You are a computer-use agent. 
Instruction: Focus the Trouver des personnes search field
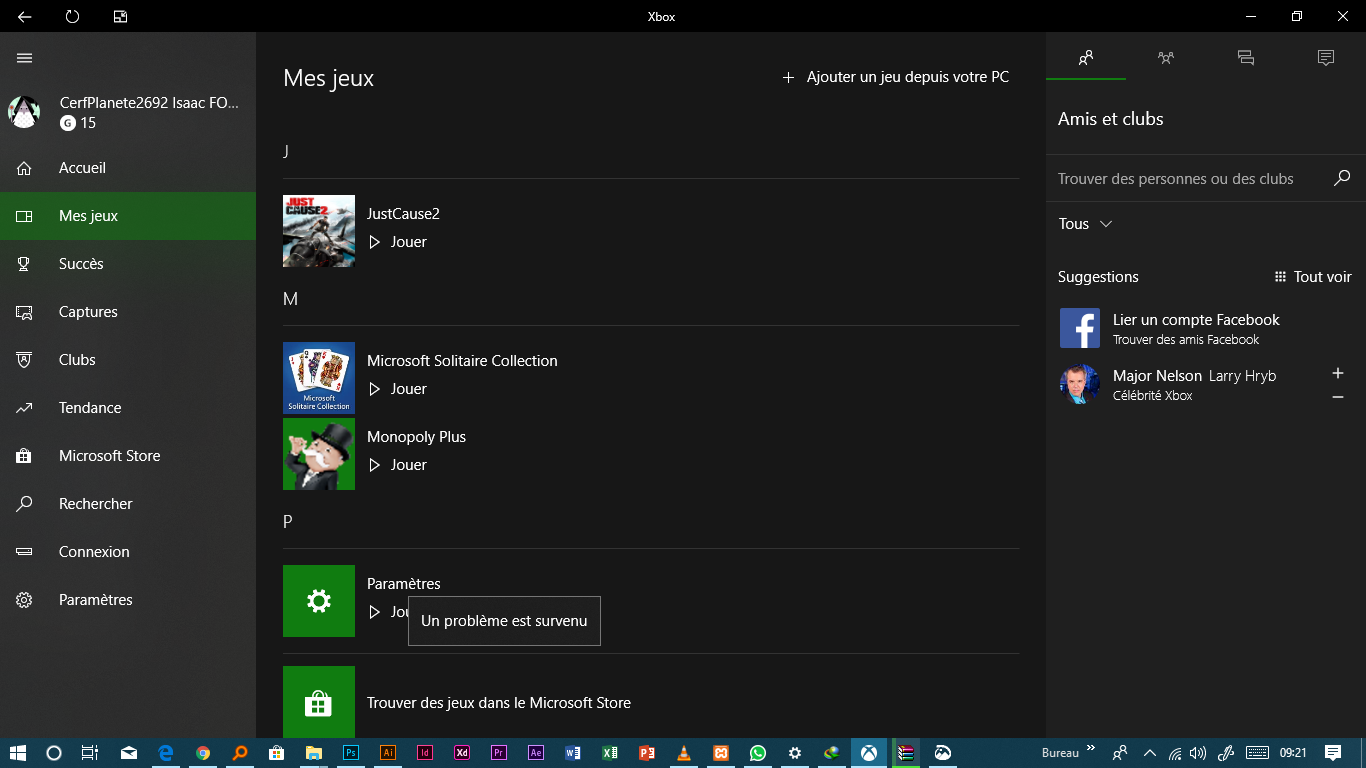pos(1190,179)
